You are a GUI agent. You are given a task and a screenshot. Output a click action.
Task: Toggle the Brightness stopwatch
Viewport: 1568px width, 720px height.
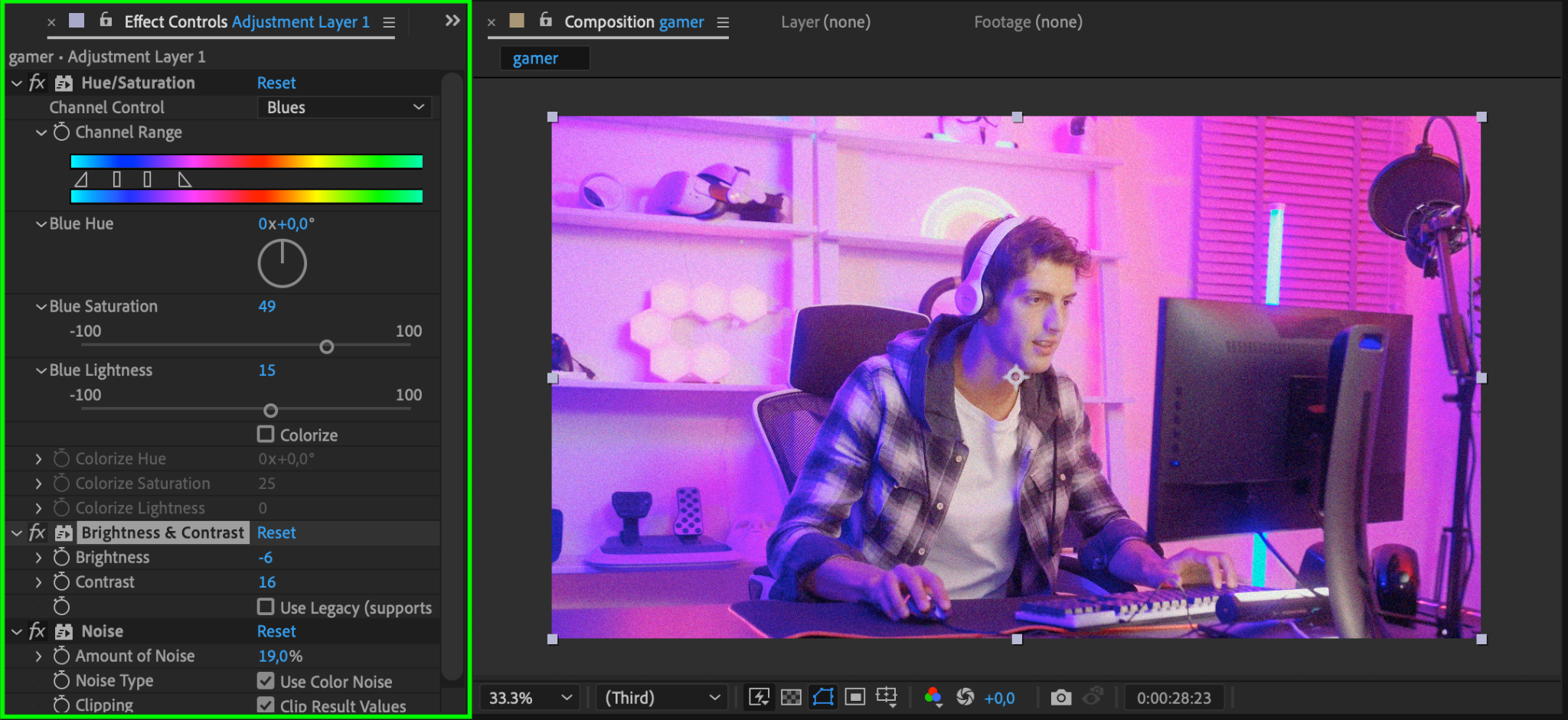61,557
